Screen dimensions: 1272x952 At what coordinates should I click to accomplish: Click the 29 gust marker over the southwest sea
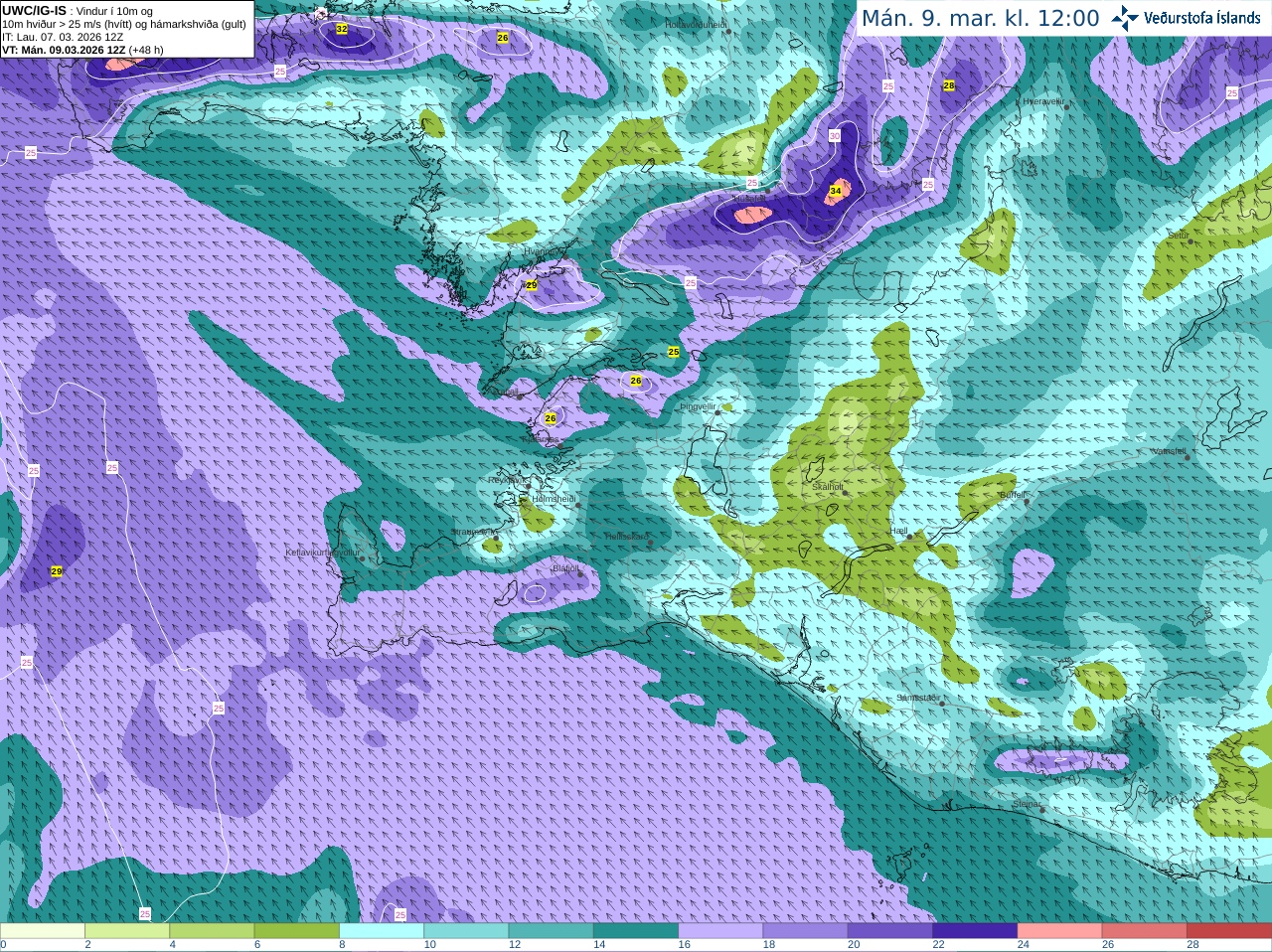click(x=57, y=571)
